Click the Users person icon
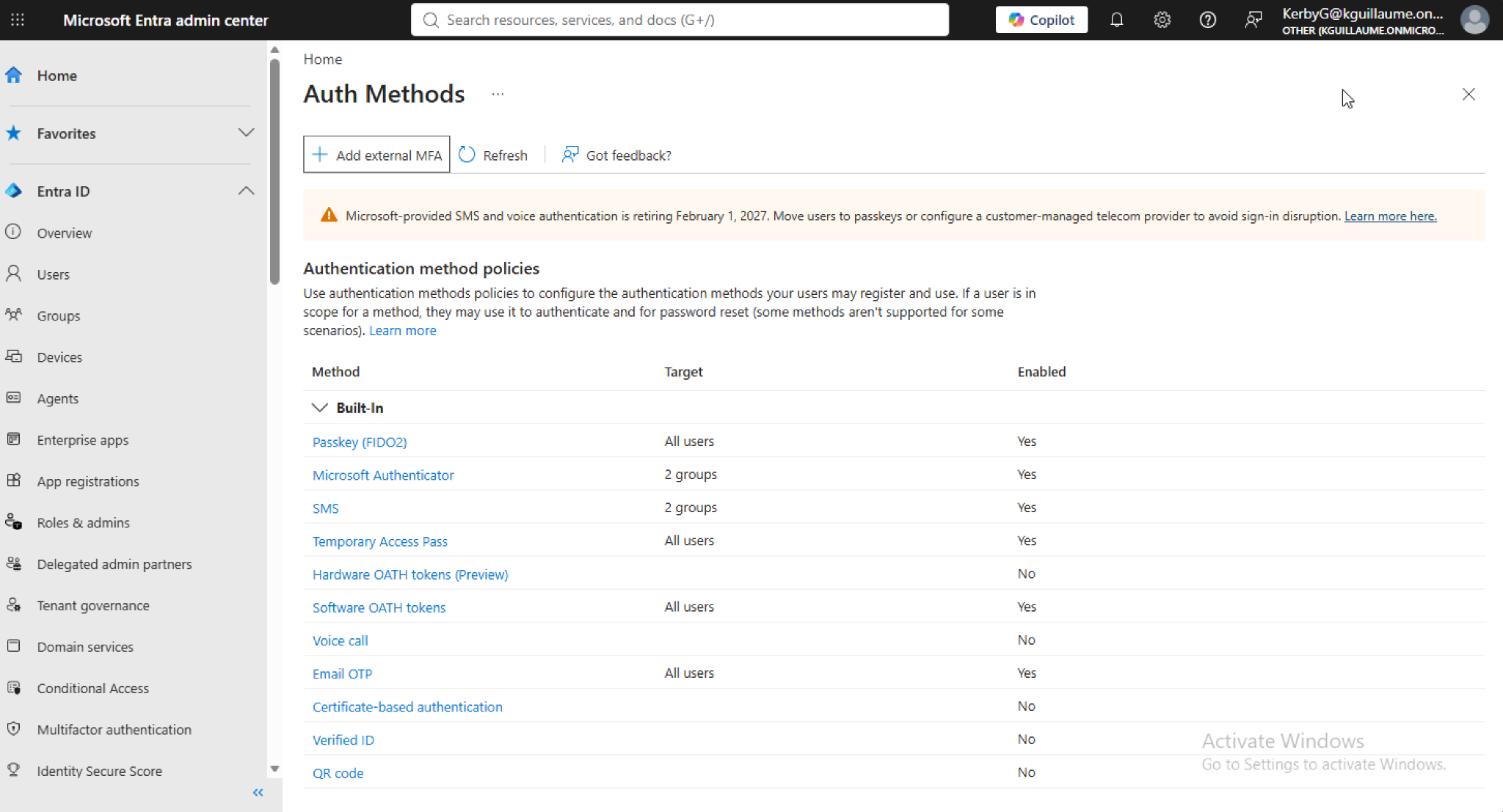This screenshot has height=812, width=1503. point(13,274)
